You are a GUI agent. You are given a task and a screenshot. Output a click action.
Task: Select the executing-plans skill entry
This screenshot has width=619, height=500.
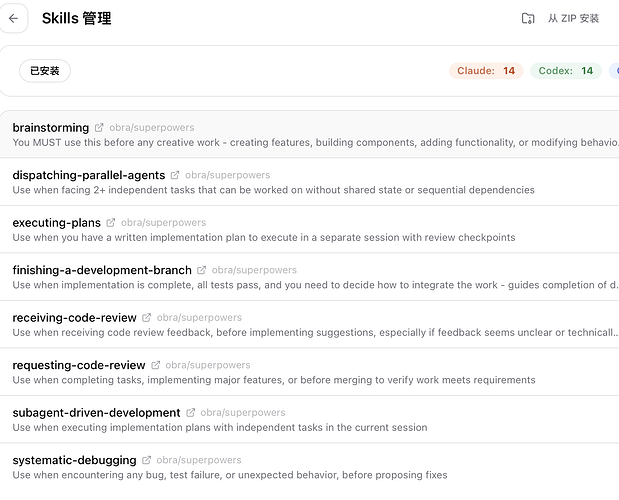[310, 229]
